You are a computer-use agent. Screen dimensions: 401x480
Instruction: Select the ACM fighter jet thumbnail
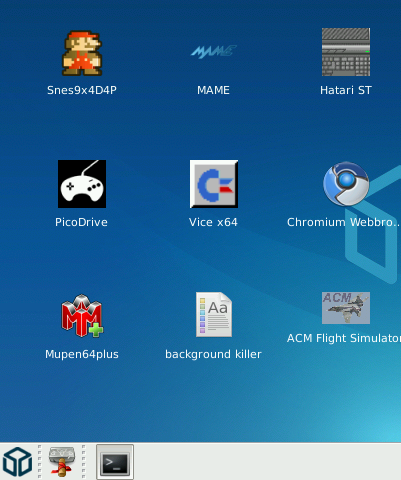pos(346,308)
